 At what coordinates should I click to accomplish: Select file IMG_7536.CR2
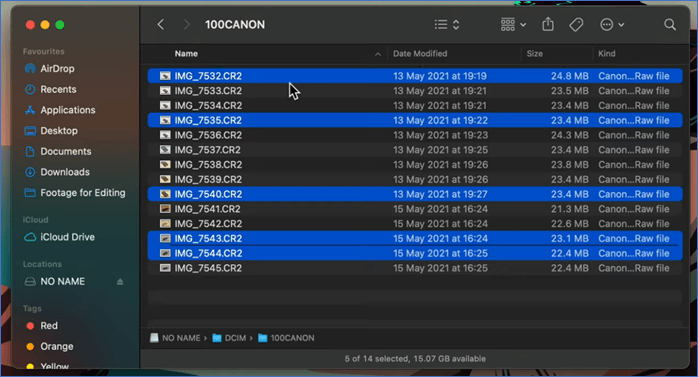415,135
